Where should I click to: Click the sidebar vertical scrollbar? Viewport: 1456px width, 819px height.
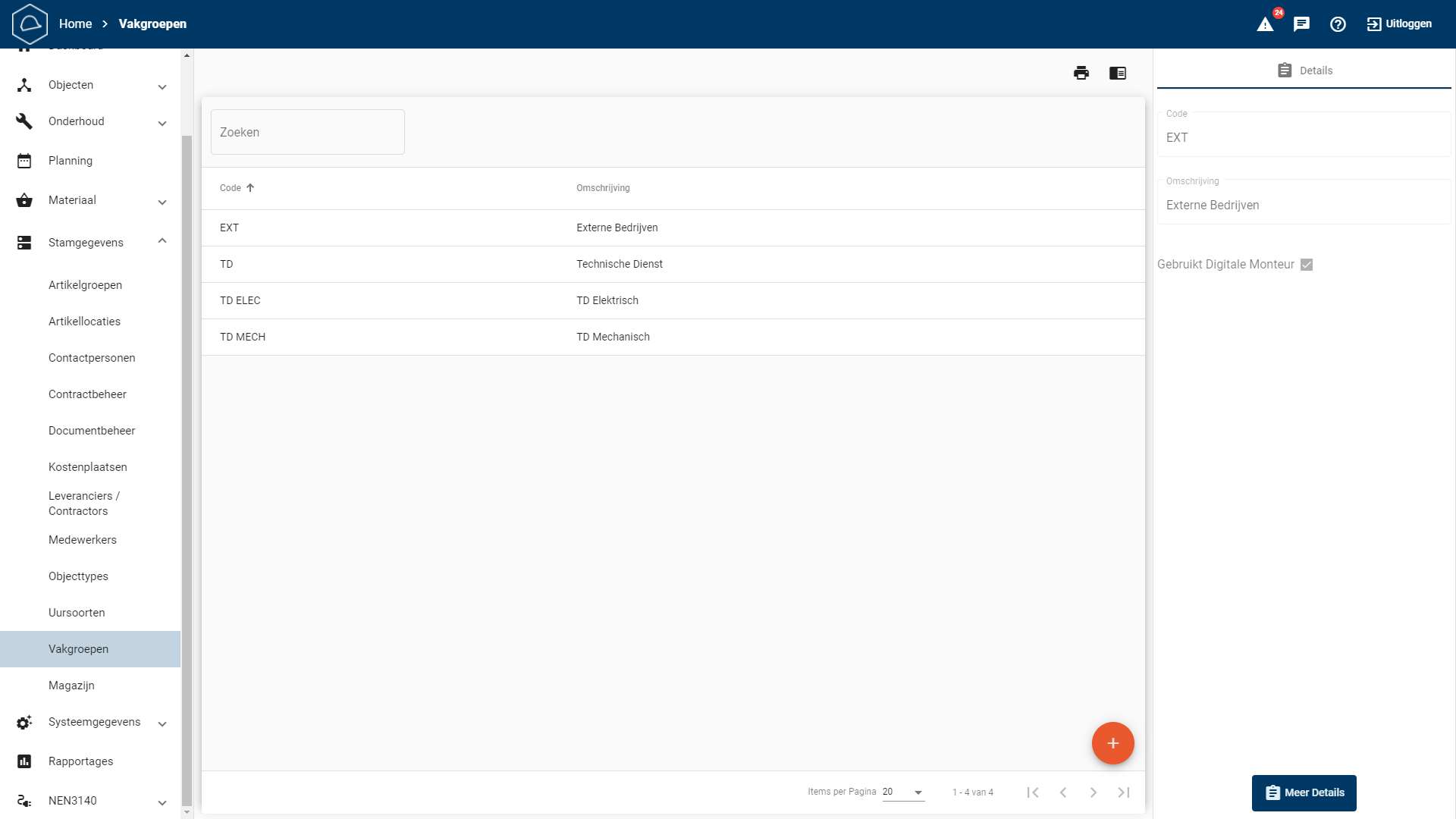pos(187,470)
